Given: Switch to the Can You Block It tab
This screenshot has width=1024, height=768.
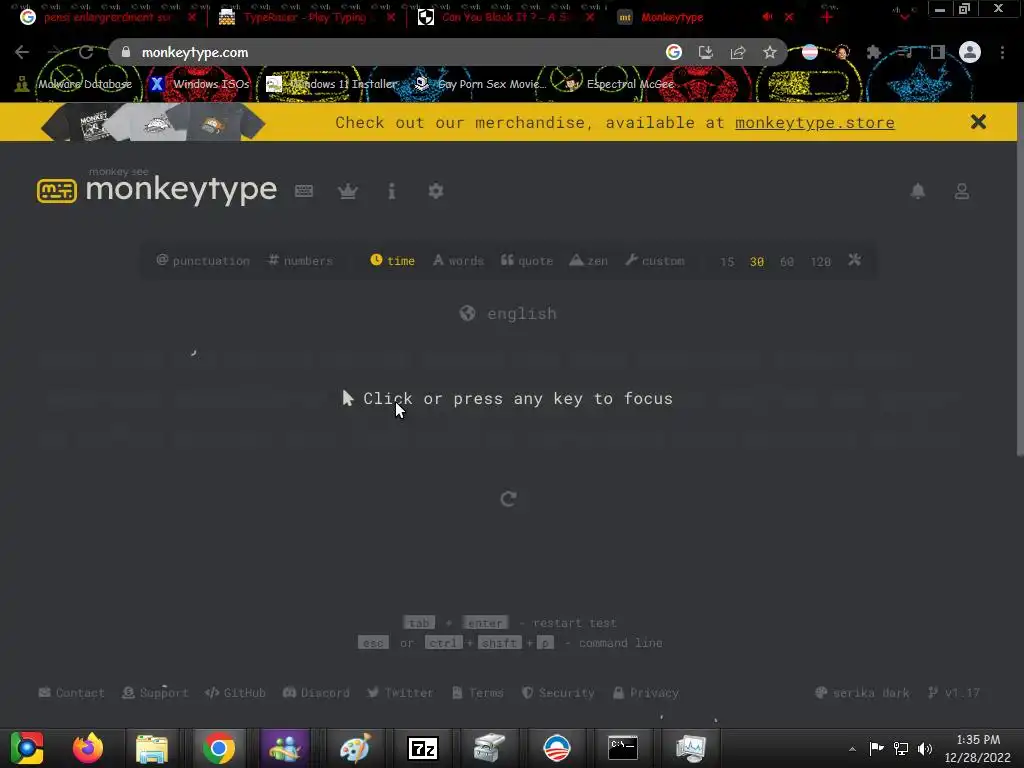Looking at the screenshot, I should (503, 18).
